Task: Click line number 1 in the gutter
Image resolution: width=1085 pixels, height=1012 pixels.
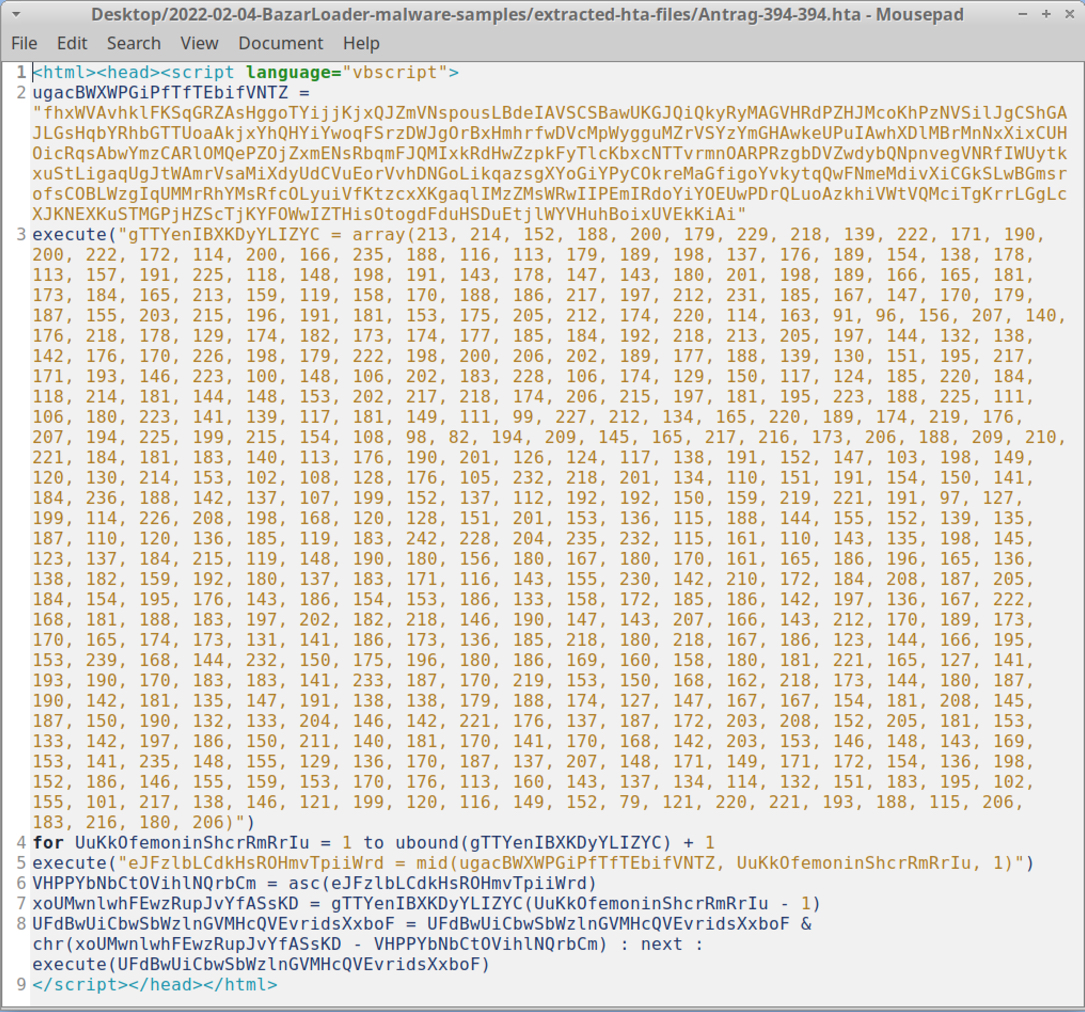Action: tap(21, 73)
